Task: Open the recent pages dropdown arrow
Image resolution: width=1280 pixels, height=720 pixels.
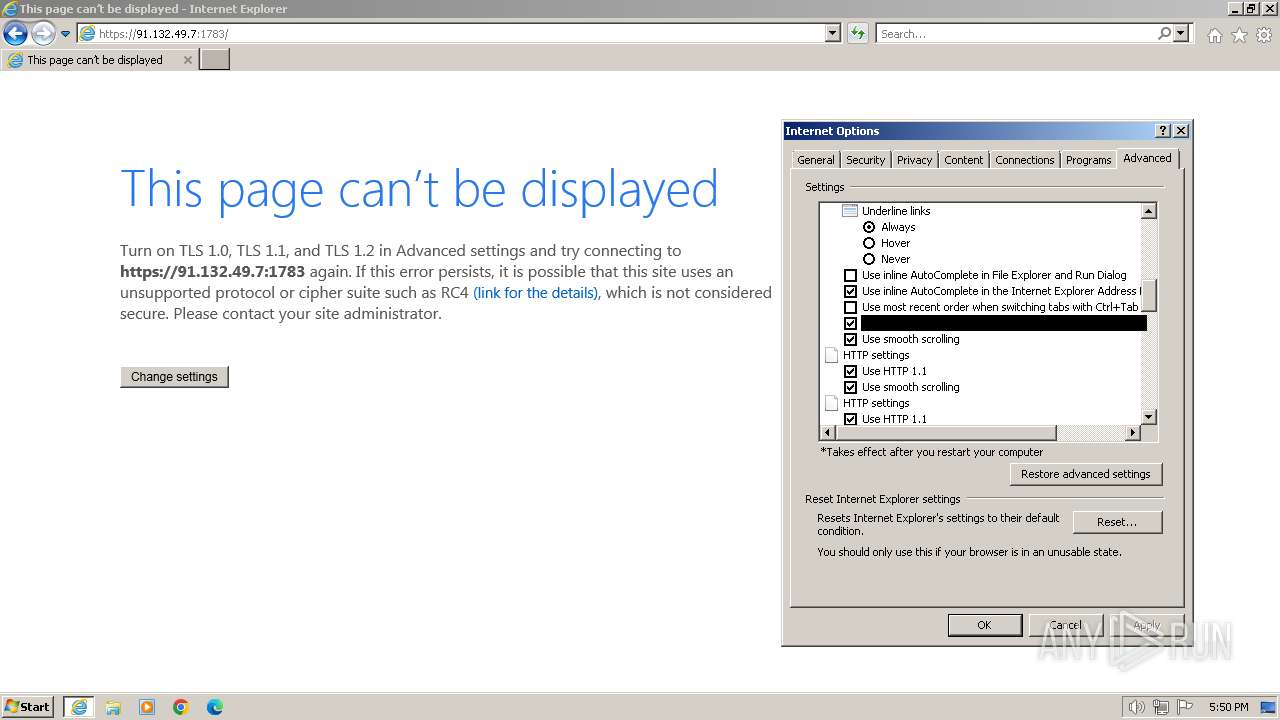Action: 65,34
